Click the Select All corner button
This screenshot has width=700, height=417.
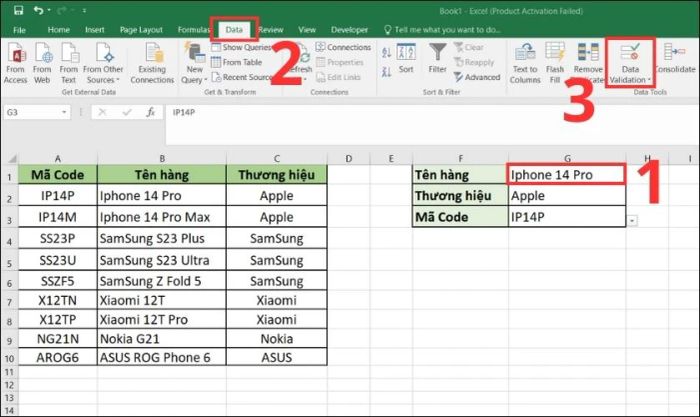pos(10,158)
